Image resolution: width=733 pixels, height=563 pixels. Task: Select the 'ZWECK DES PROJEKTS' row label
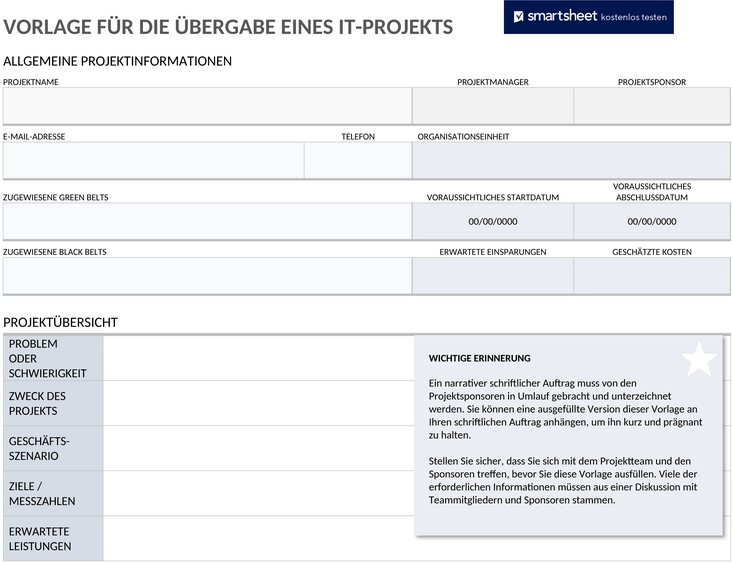click(x=53, y=403)
